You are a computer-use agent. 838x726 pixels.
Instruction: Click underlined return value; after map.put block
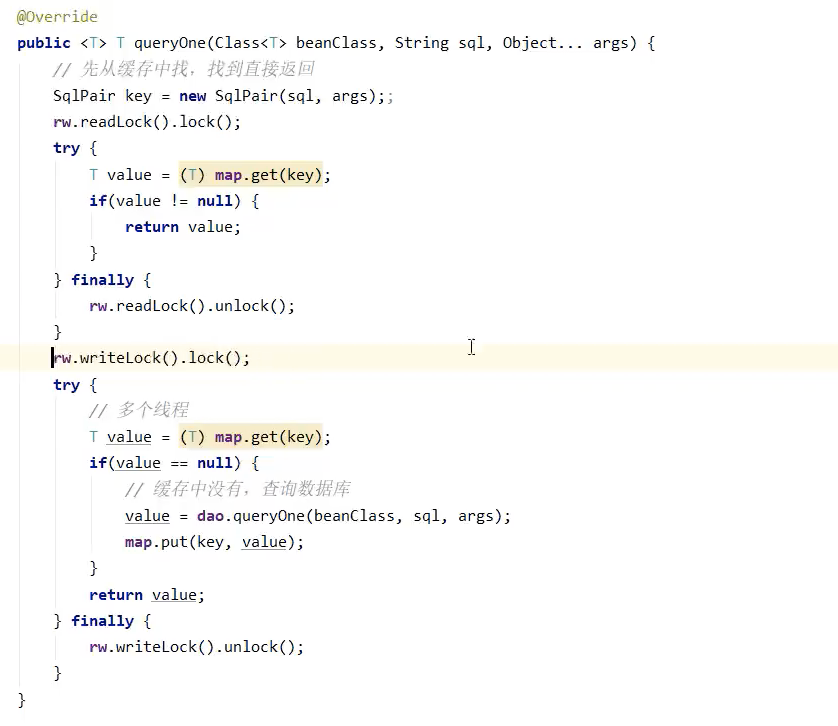coord(147,595)
